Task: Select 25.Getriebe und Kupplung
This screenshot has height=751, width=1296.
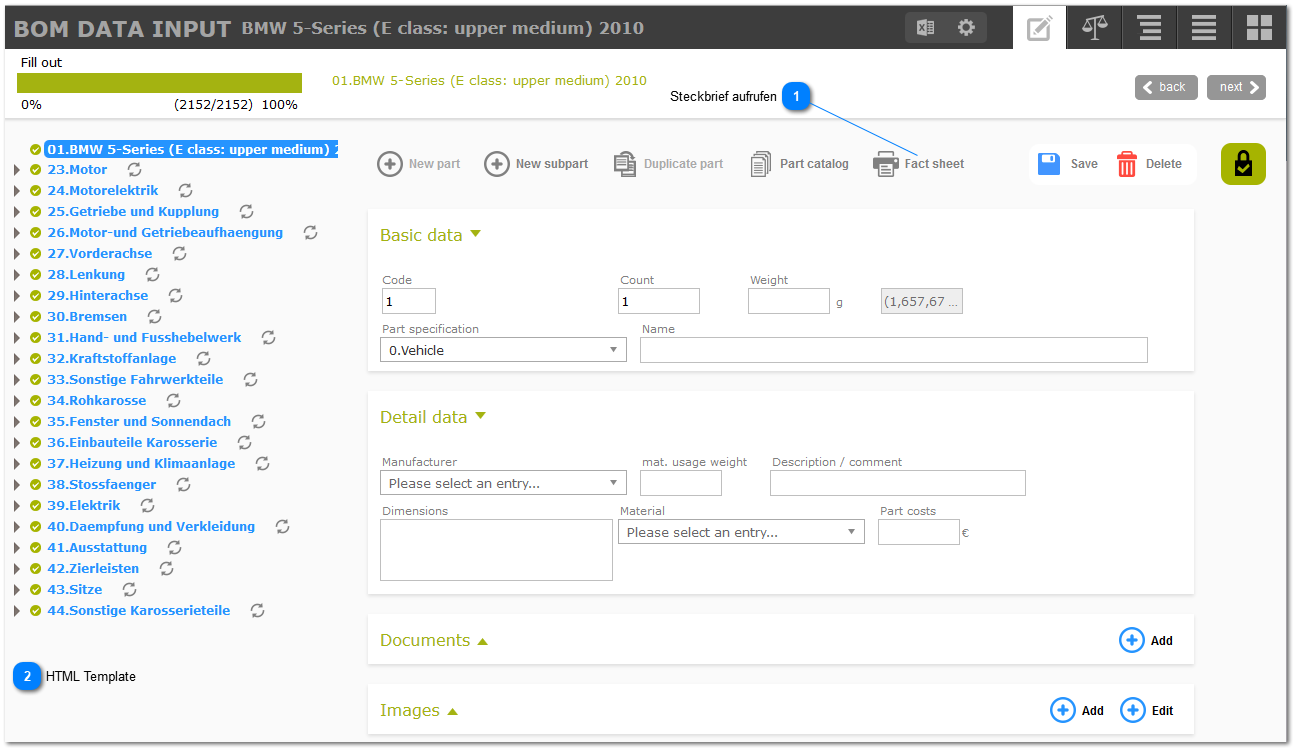Action: [133, 212]
